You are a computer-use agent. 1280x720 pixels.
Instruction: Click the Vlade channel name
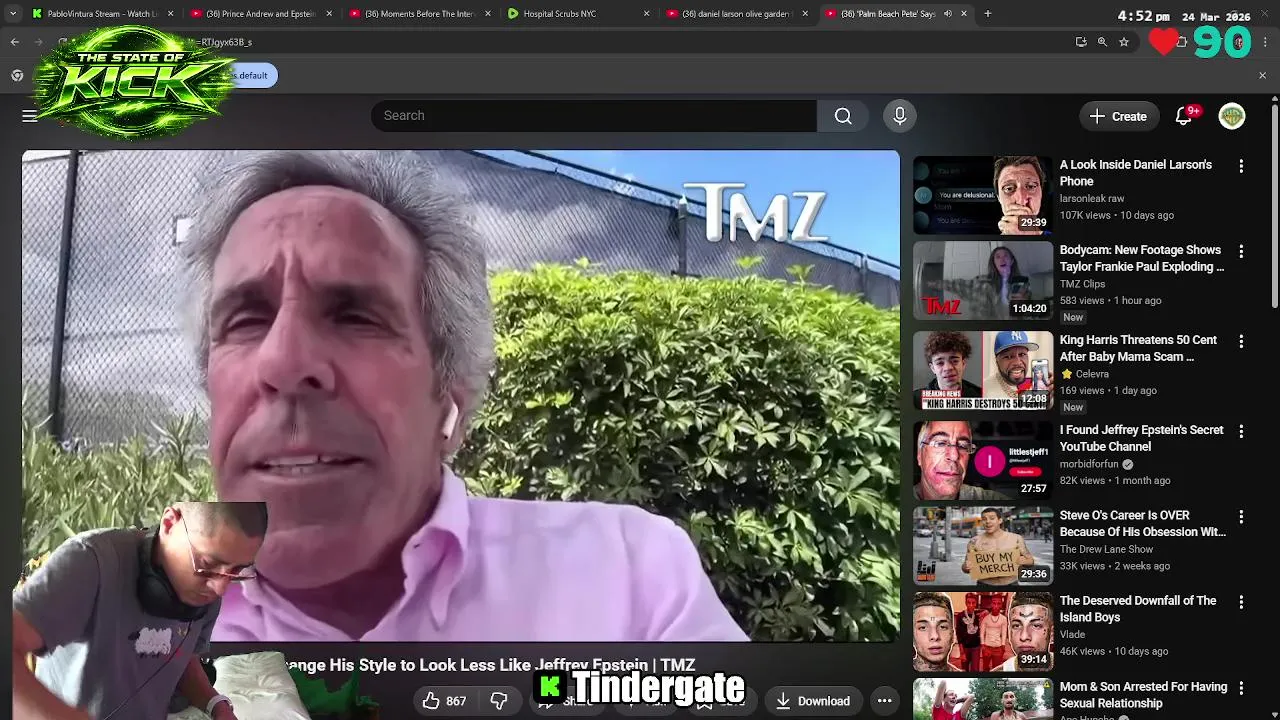[x=1072, y=634]
